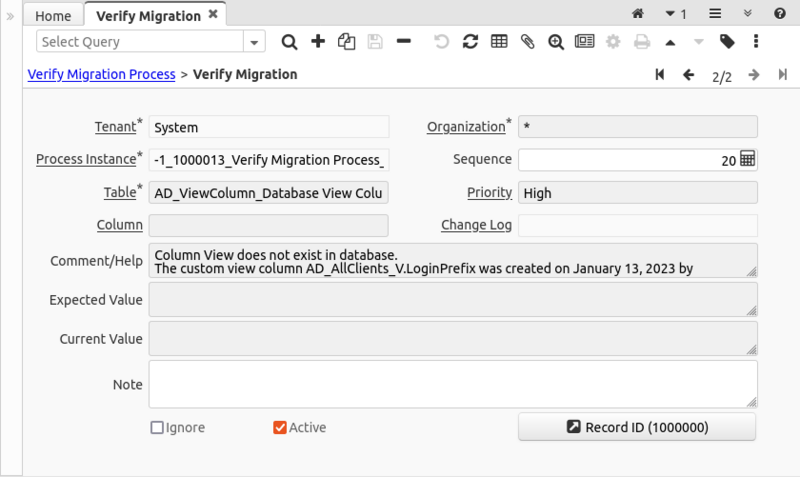Go to the previous record arrow
Screen dimensions: 800x477
point(688,75)
